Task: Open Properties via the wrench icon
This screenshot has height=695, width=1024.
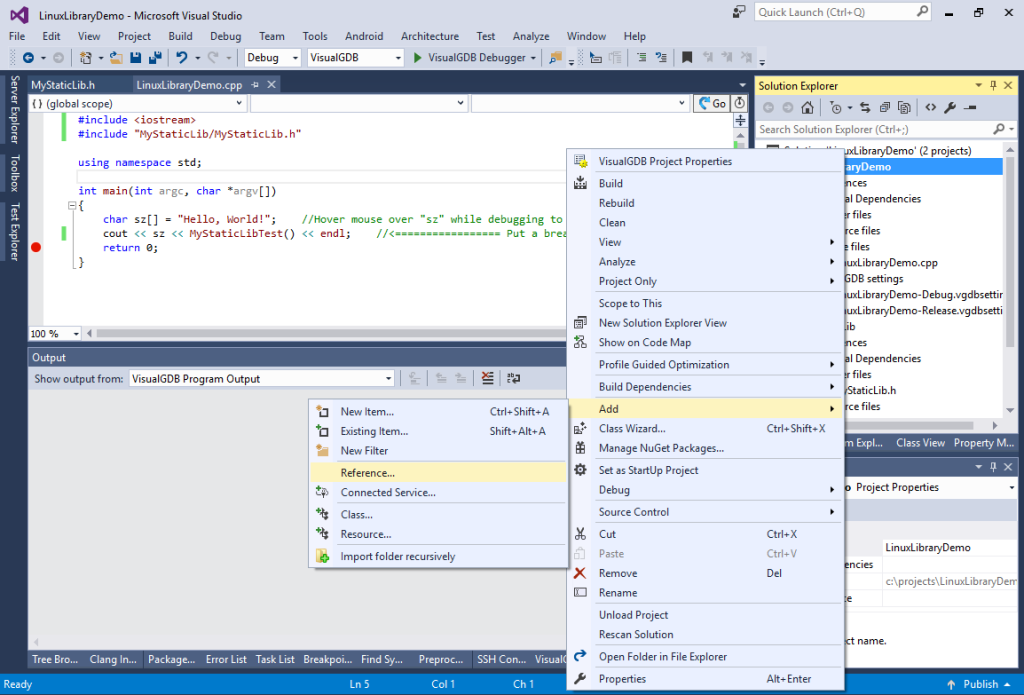Action: 950,106
